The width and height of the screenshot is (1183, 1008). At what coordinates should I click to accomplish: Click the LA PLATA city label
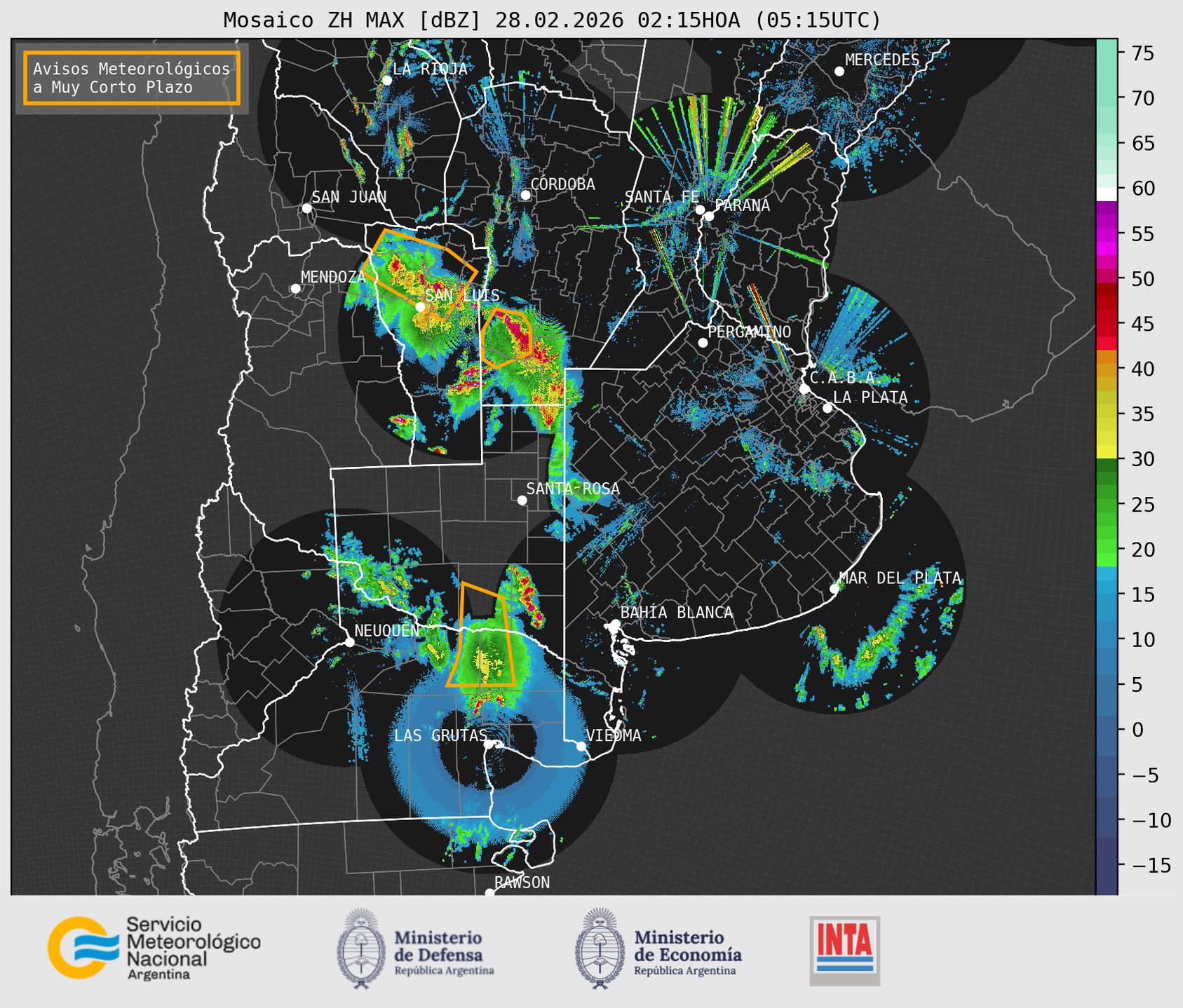[x=870, y=397]
